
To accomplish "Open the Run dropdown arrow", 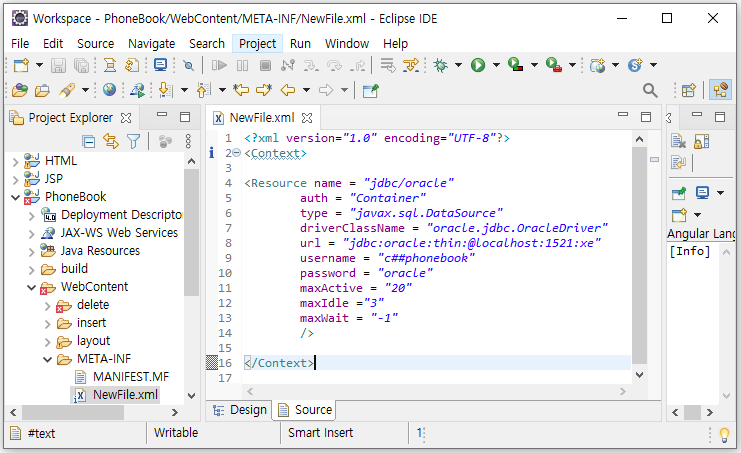I will point(496,65).
